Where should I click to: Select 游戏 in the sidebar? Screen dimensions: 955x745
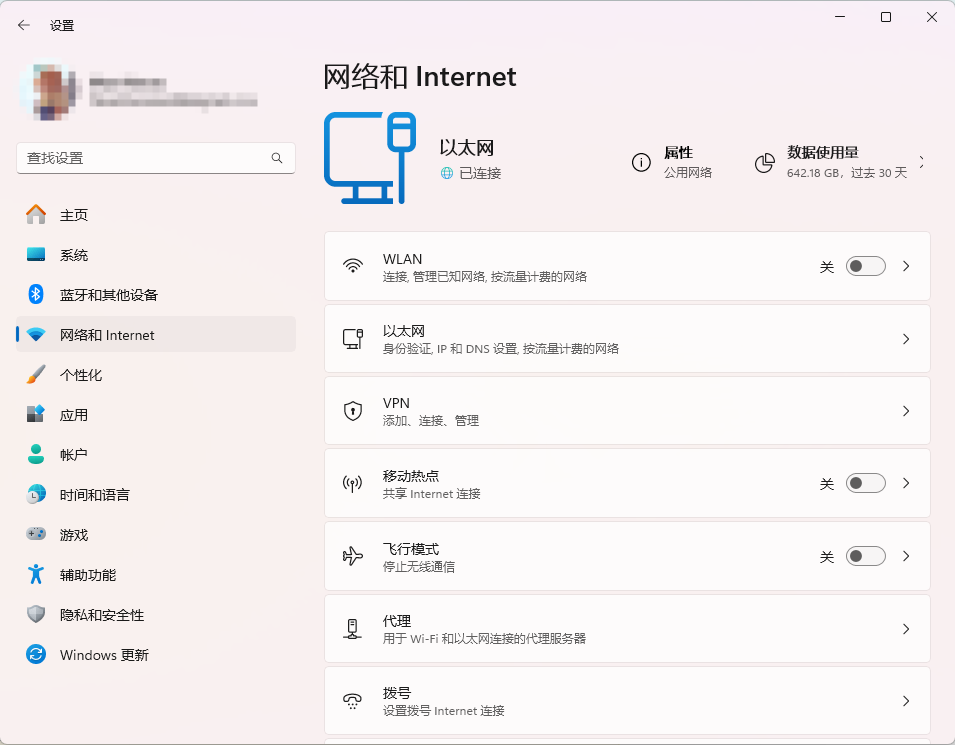156,535
